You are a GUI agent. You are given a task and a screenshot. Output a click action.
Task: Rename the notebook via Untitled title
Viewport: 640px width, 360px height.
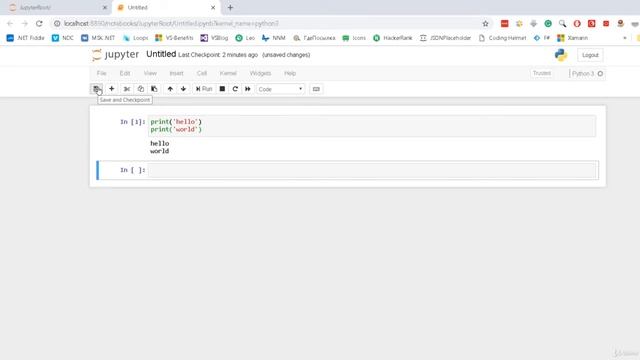(x=161, y=54)
